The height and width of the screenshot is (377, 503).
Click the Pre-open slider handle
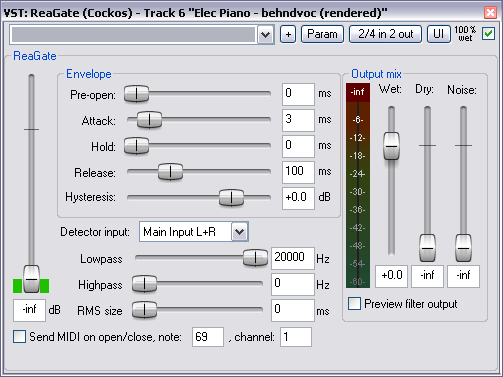pyautogui.click(x=136, y=93)
